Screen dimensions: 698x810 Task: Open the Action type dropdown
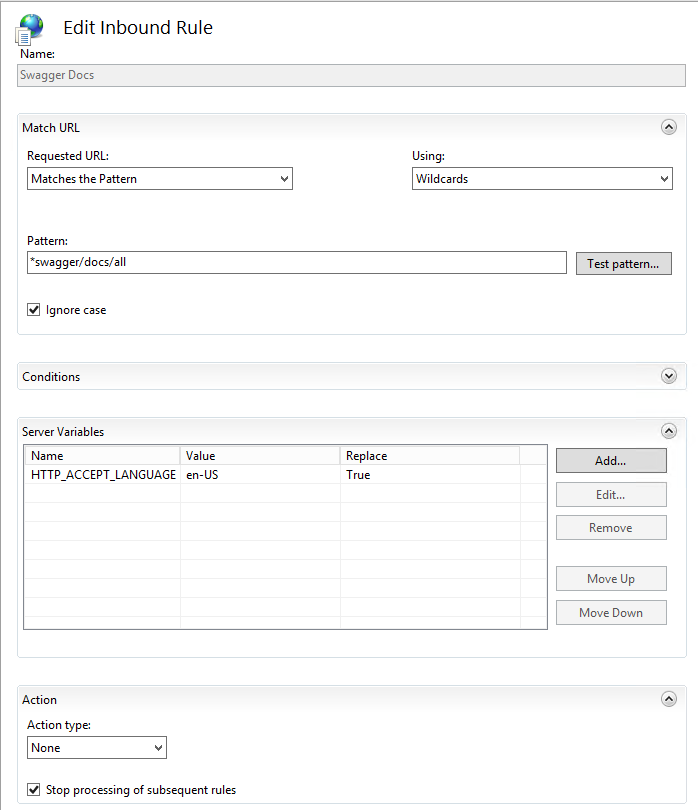[x=97, y=748]
